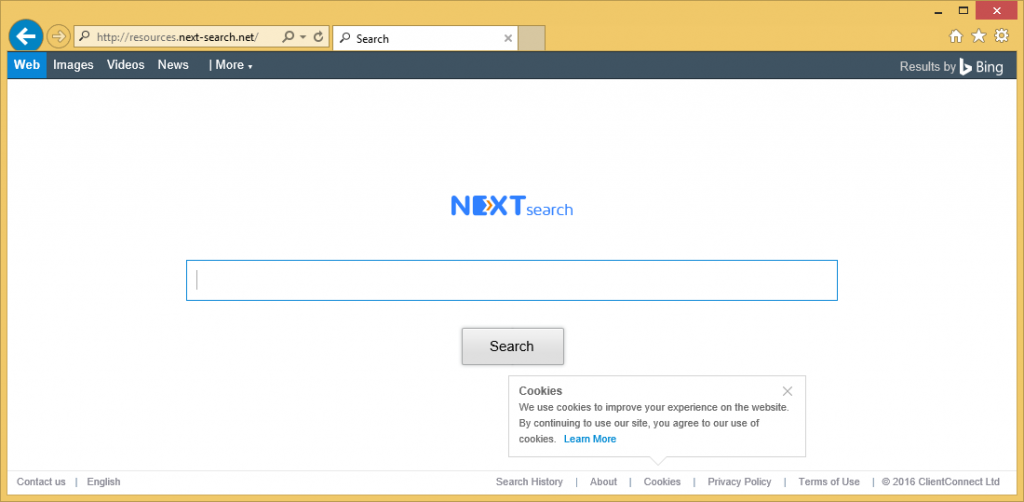Switch to Videos search category
The height and width of the screenshot is (502, 1024).
(125, 65)
